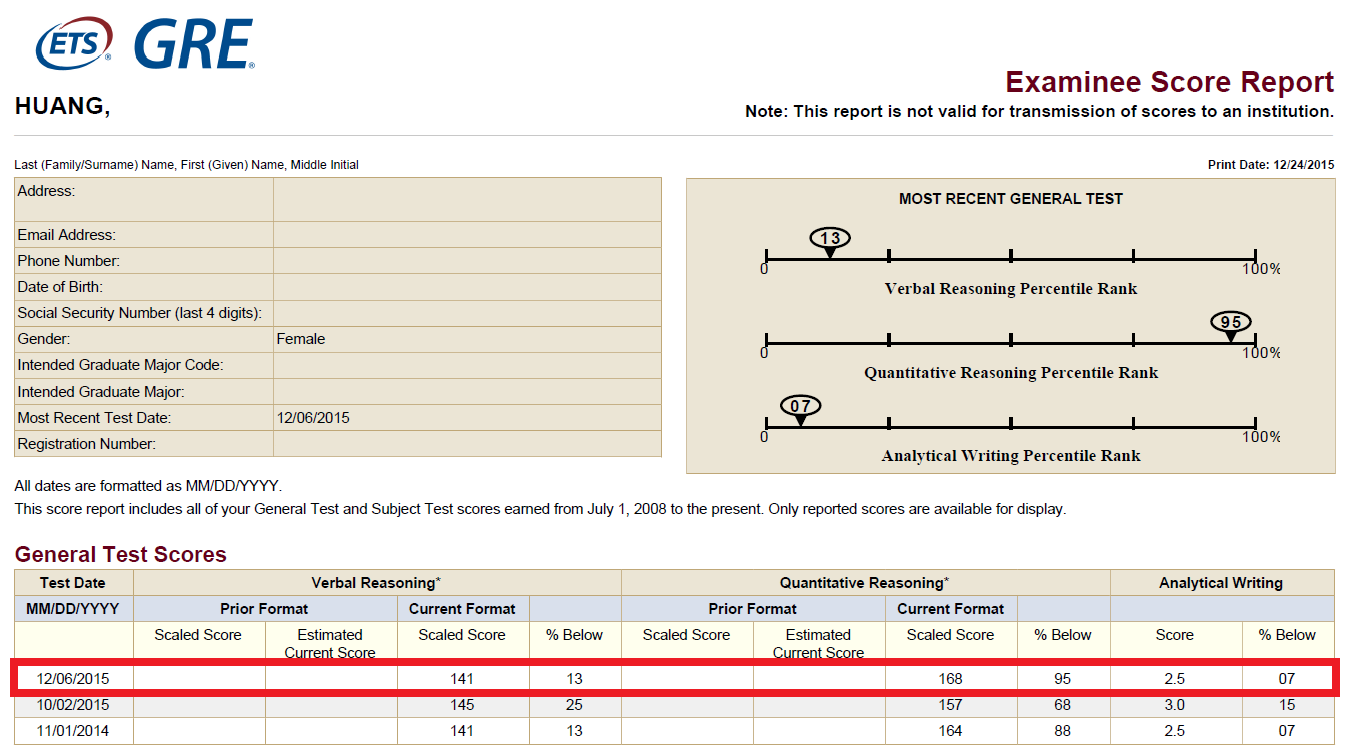Screen dimensions: 1350x748
Task: Click the "Quantitative Reasoning*" table column header
Action: 865,583
